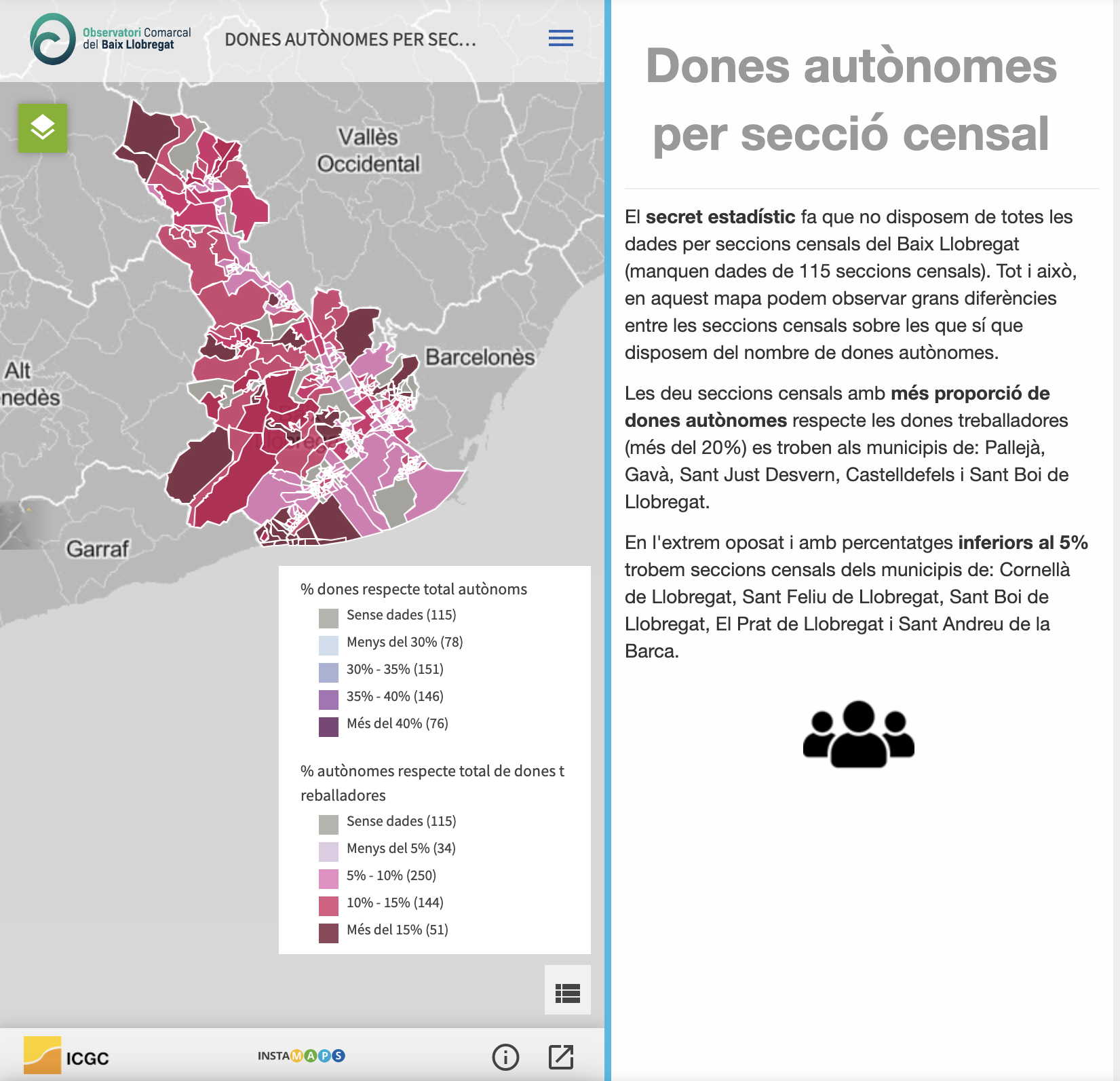Click the Barcelonès label on the map
This screenshot has height=1081, width=1120.
coord(480,357)
